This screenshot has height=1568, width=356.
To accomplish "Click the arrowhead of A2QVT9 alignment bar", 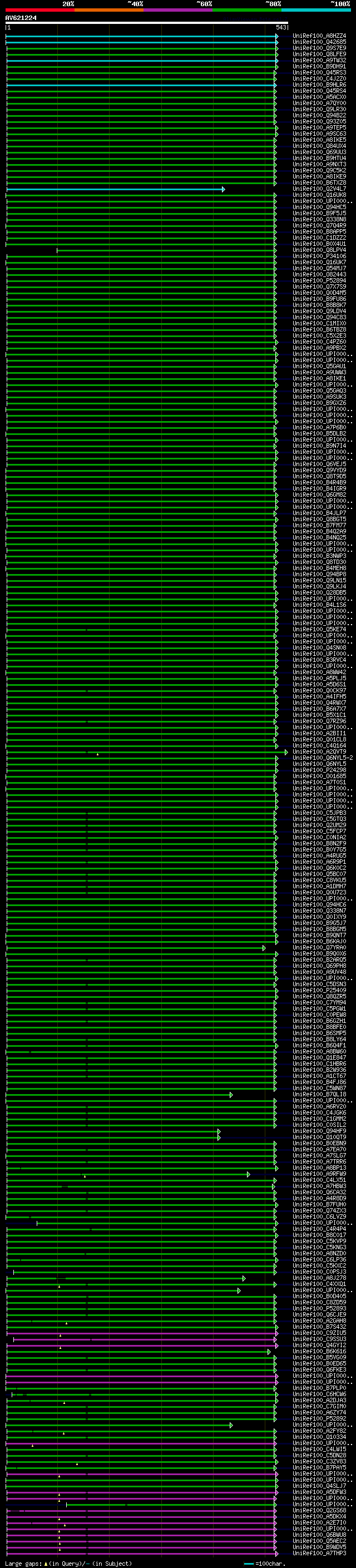I will pos(286,753).
